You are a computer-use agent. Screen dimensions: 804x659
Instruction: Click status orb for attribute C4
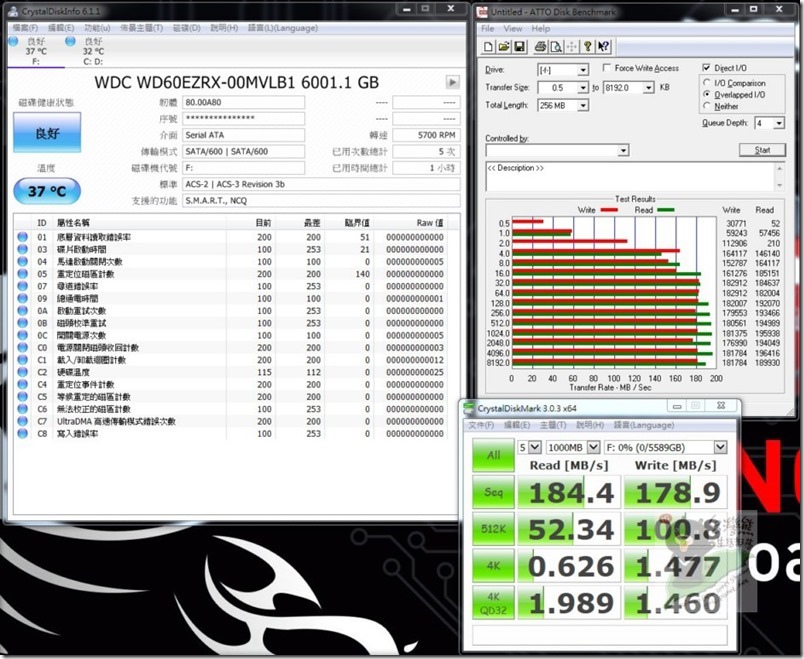click(23, 385)
